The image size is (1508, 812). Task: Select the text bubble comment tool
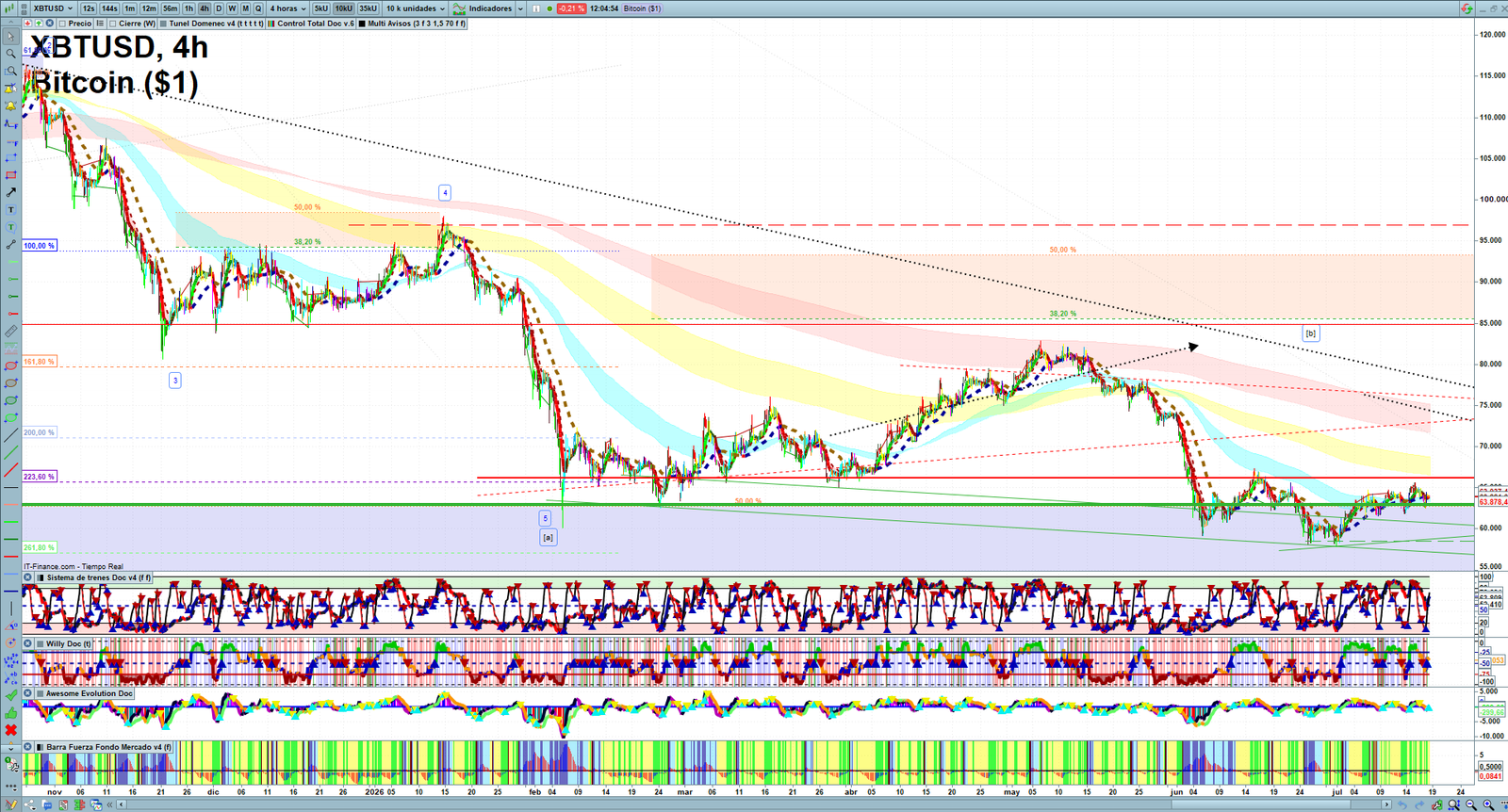tap(10, 227)
